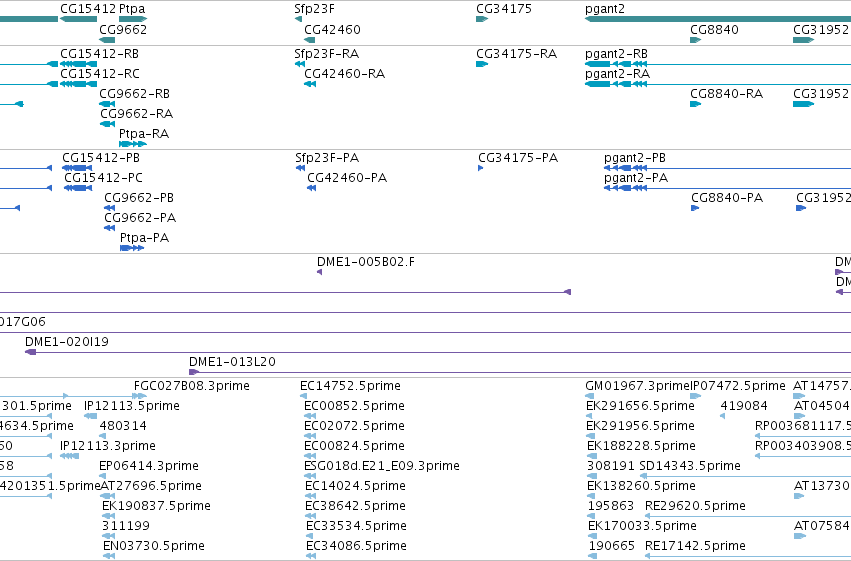Select the CG15412-RC transcript label
851x561 pixels.
click(100, 74)
